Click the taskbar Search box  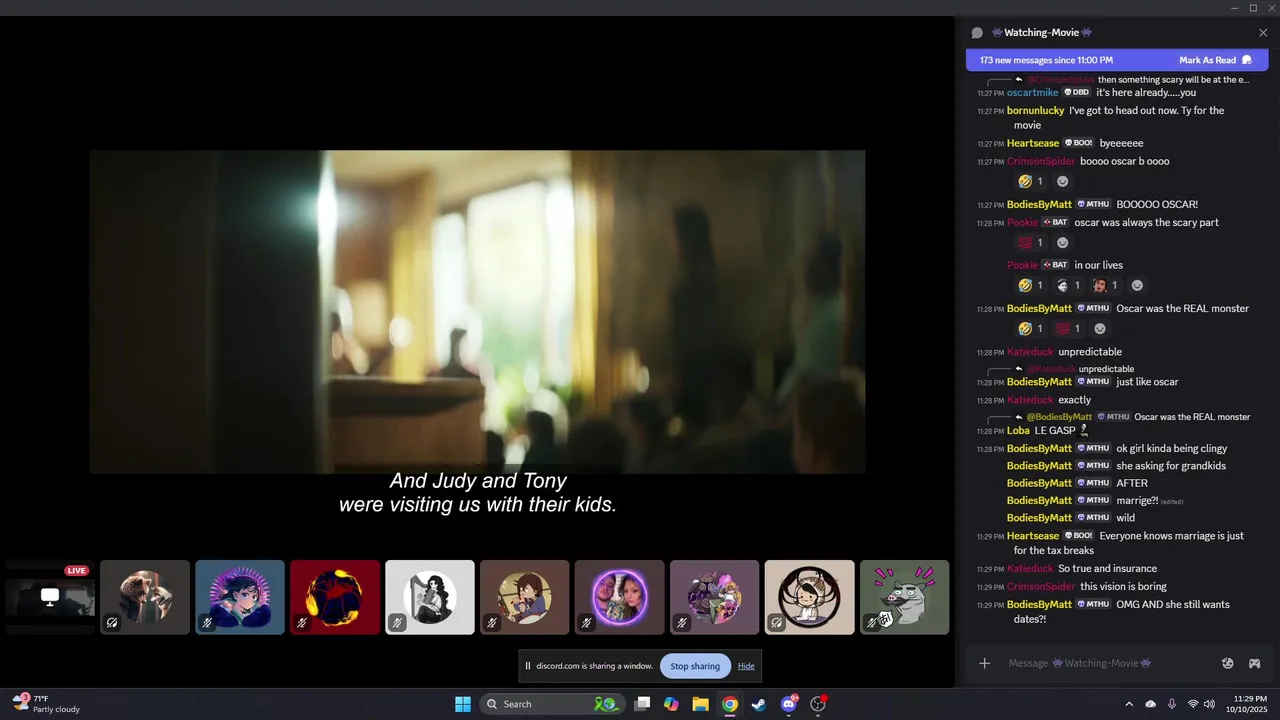coord(551,704)
